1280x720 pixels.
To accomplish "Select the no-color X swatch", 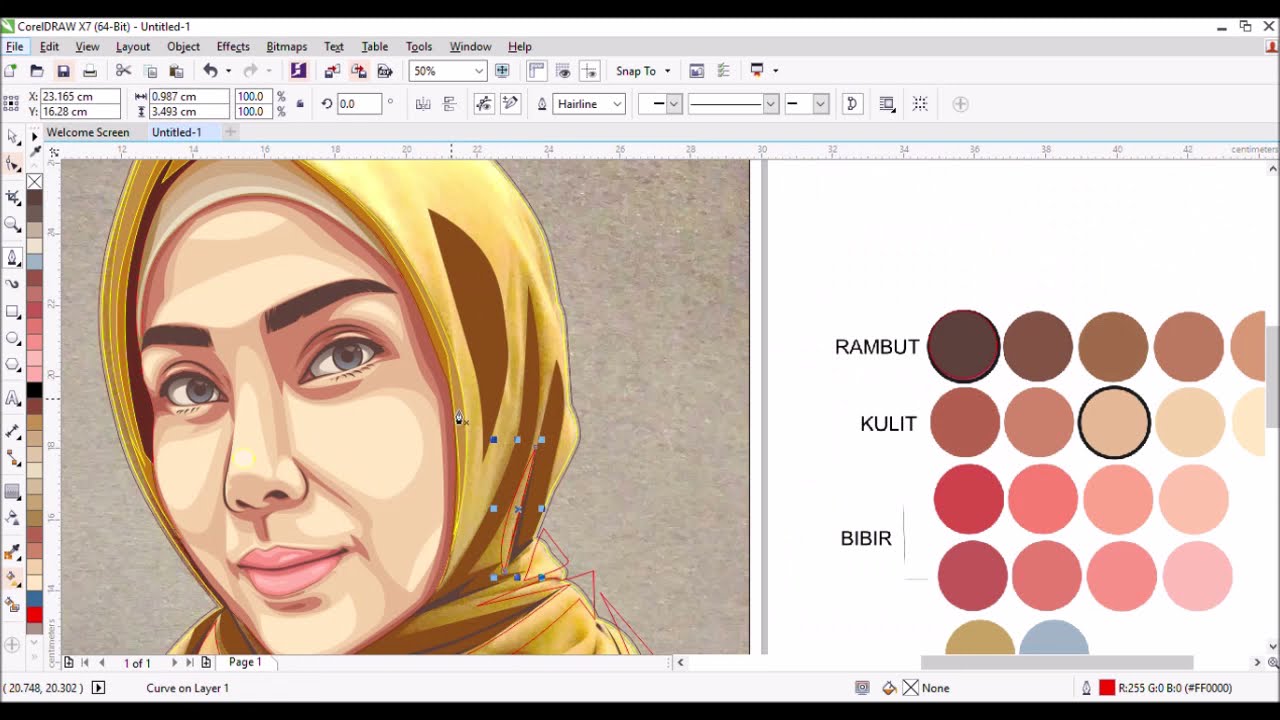I will [x=34, y=181].
